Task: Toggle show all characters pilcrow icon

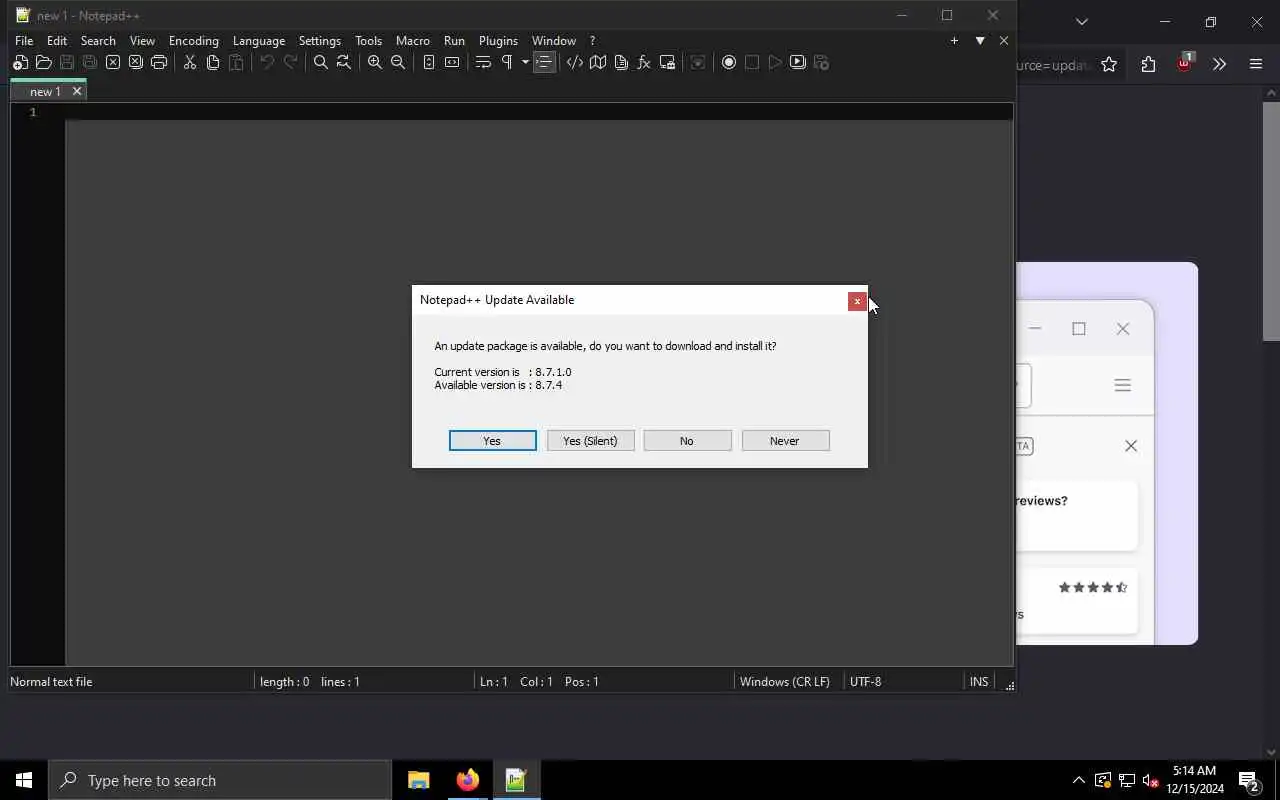Action: pyautogui.click(x=507, y=62)
